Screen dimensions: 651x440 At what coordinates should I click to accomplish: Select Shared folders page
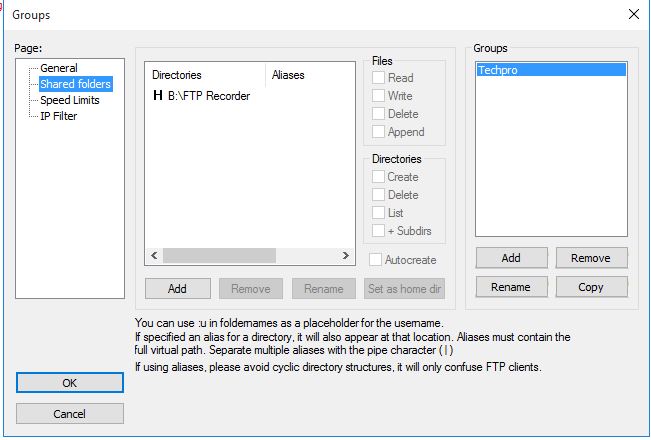76,84
